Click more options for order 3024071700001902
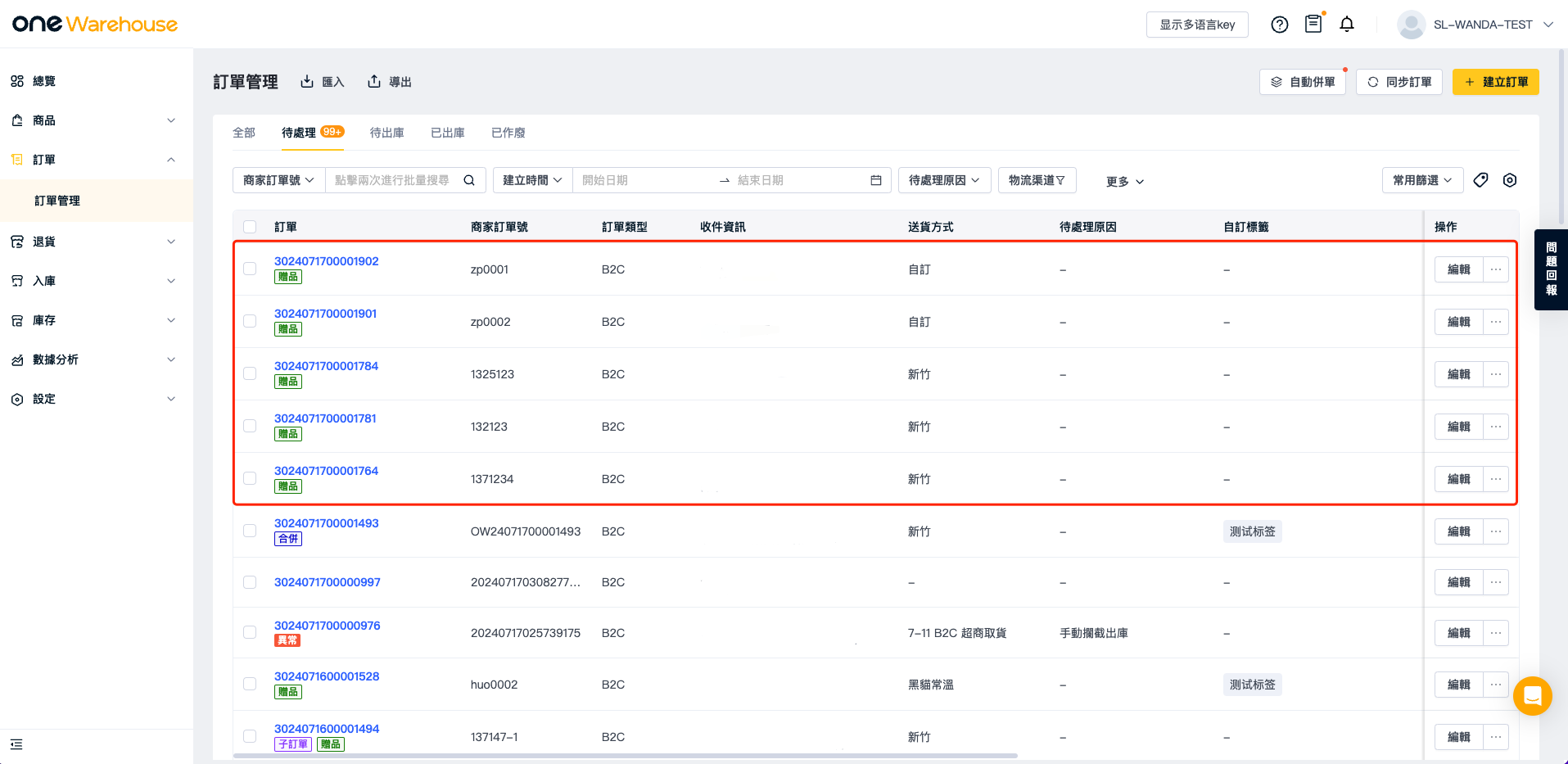This screenshot has width=1568, height=764. coord(1496,269)
